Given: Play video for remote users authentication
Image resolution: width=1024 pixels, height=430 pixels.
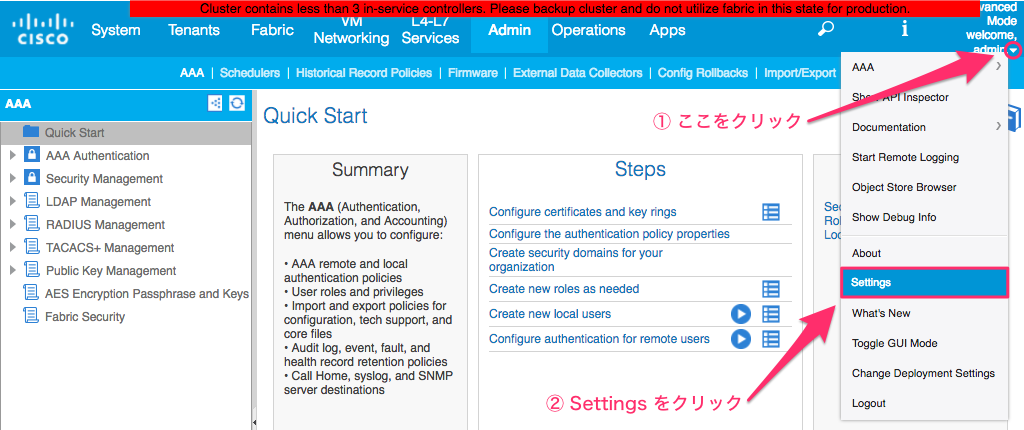Looking at the screenshot, I should pos(740,339).
